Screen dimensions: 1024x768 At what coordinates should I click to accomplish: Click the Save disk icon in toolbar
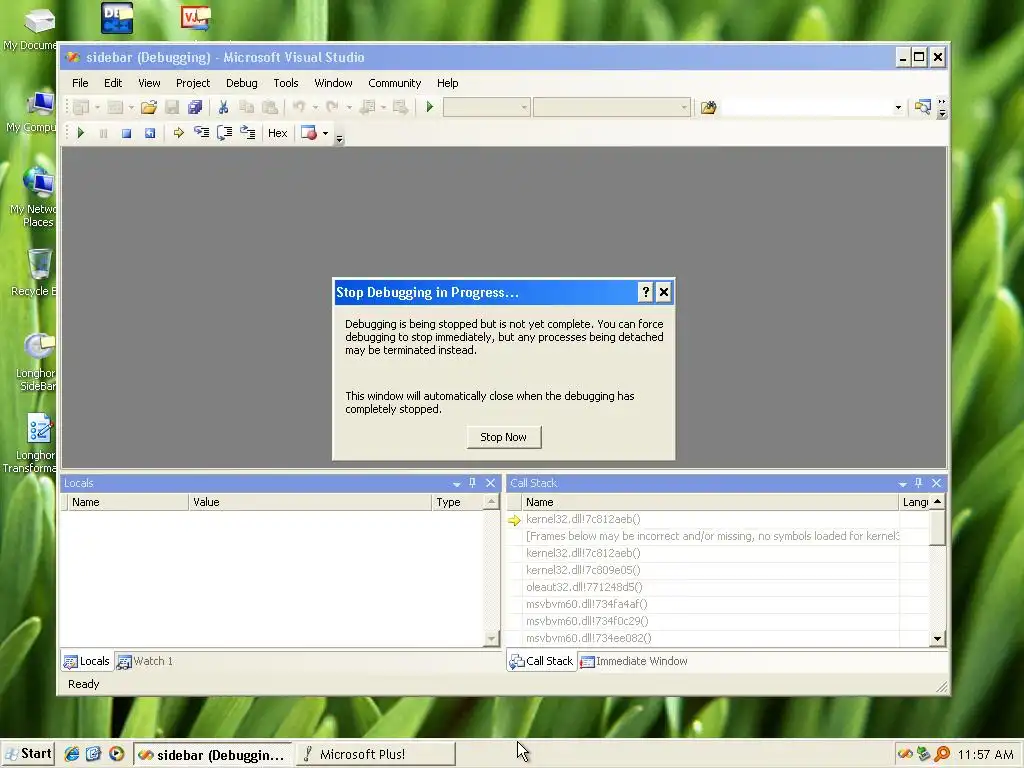(x=172, y=107)
